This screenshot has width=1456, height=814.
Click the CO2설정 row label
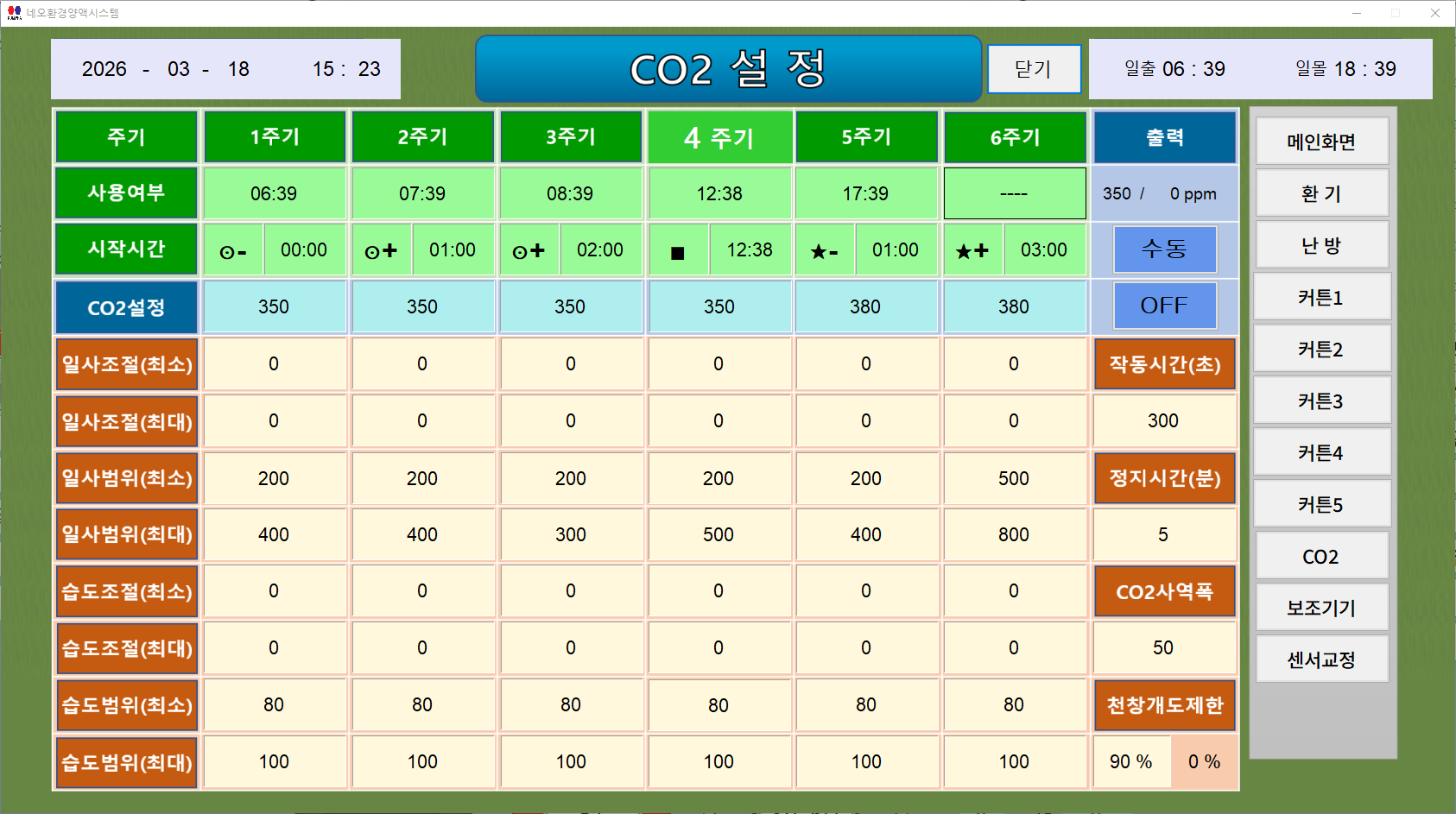coord(127,307)
